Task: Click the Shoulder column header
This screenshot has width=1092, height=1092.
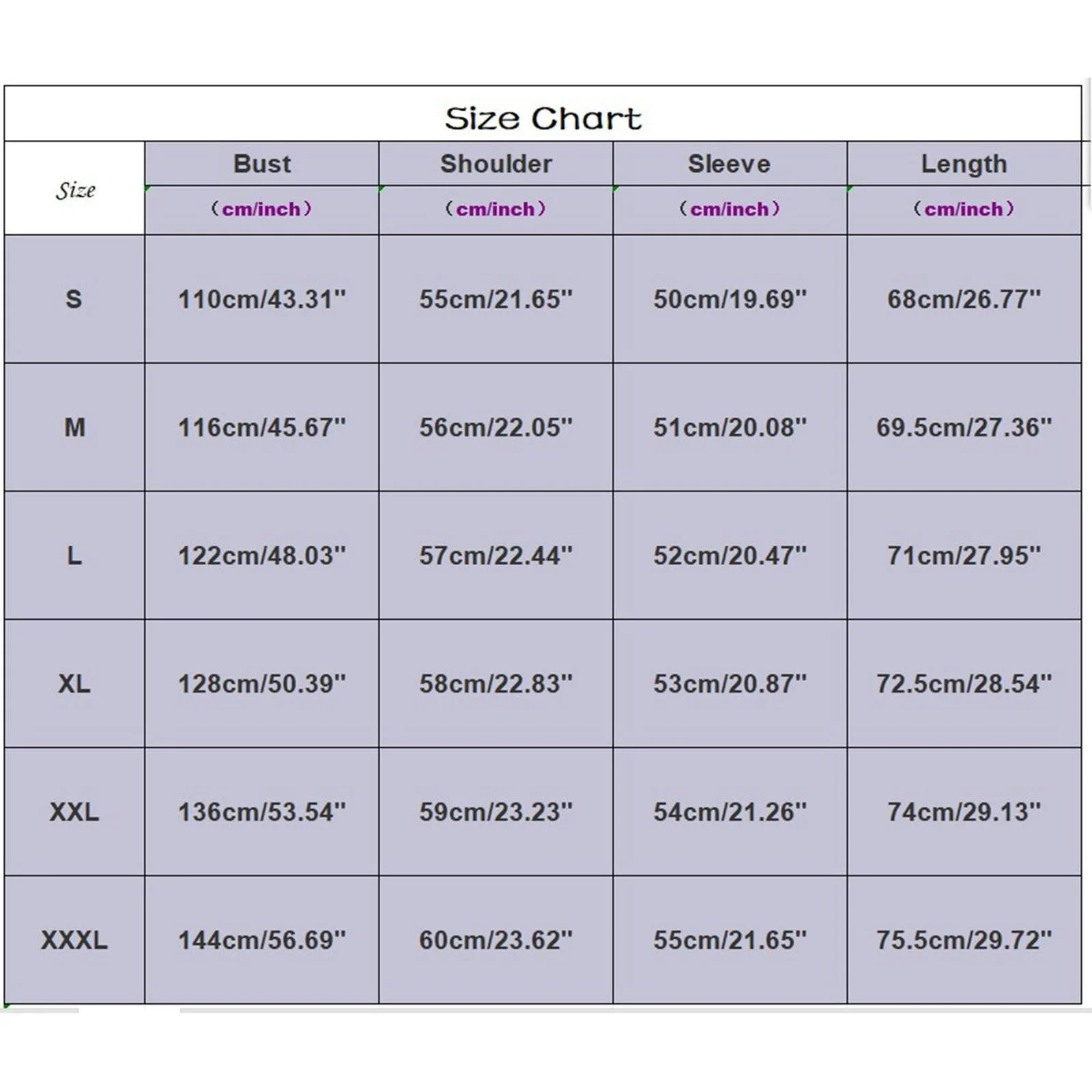Action: [x=495, y=164]
